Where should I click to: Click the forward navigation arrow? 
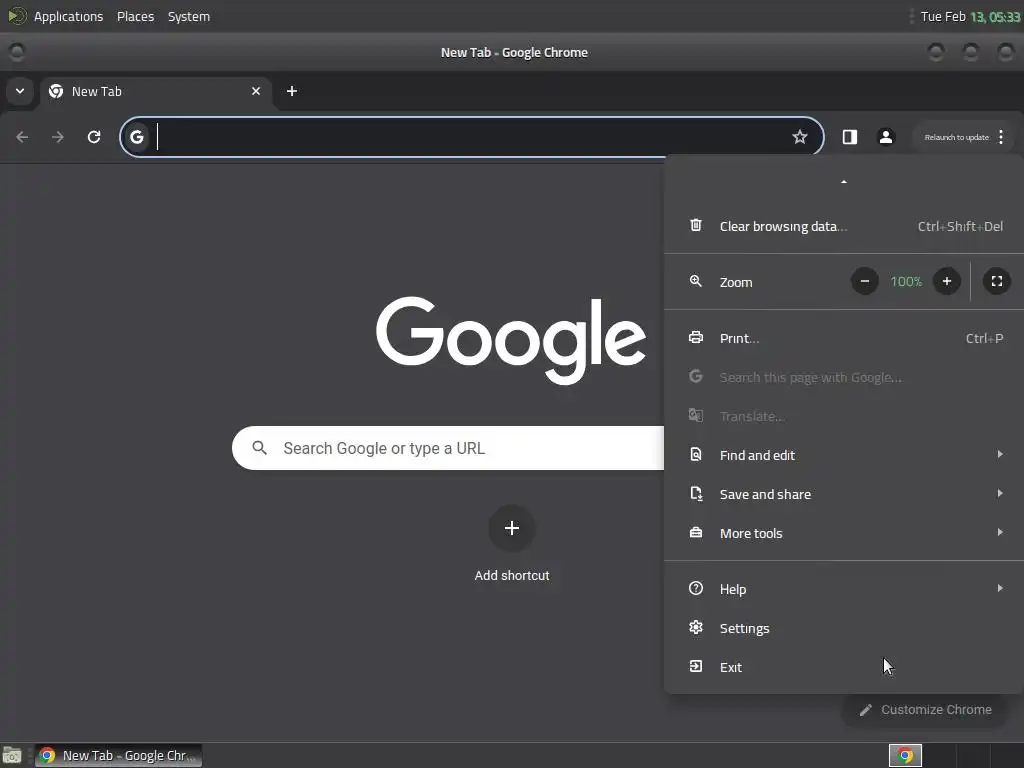coord(58,137)
